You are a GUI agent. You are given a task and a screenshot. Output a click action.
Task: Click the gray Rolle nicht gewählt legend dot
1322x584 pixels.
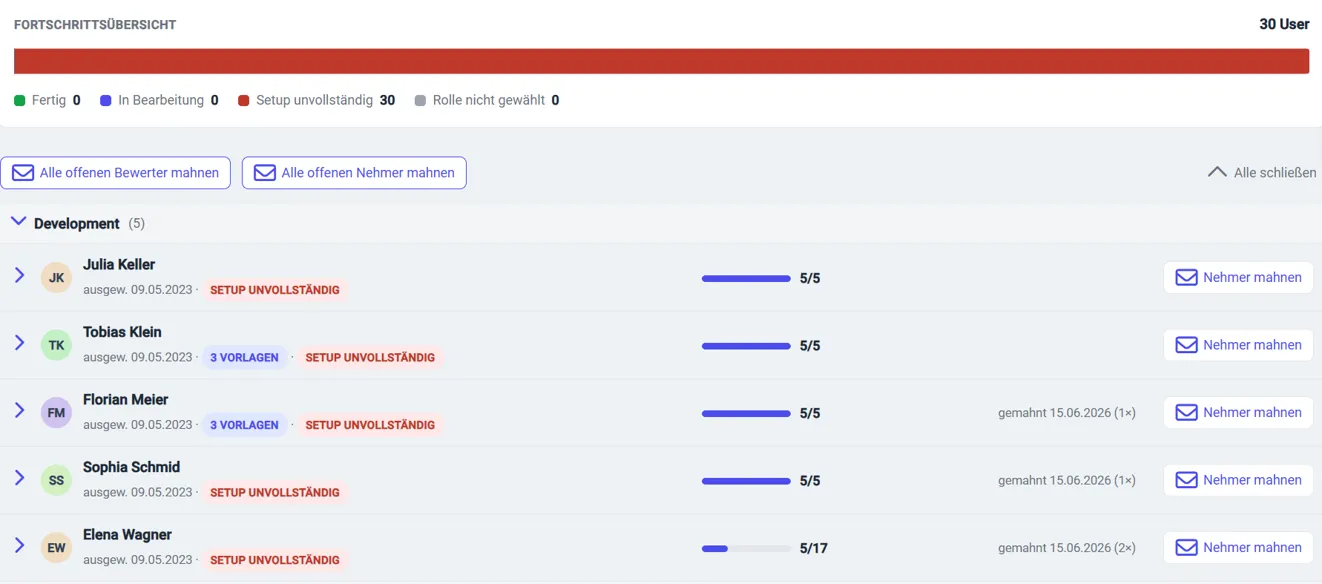(420, 101)
